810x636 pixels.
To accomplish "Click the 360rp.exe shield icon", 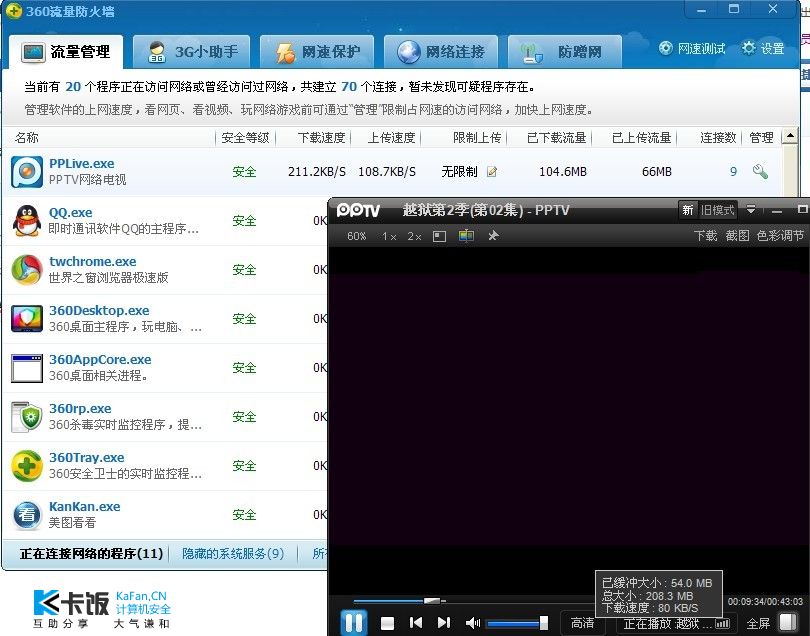I will pyautogui.click(x=27, y=417).
